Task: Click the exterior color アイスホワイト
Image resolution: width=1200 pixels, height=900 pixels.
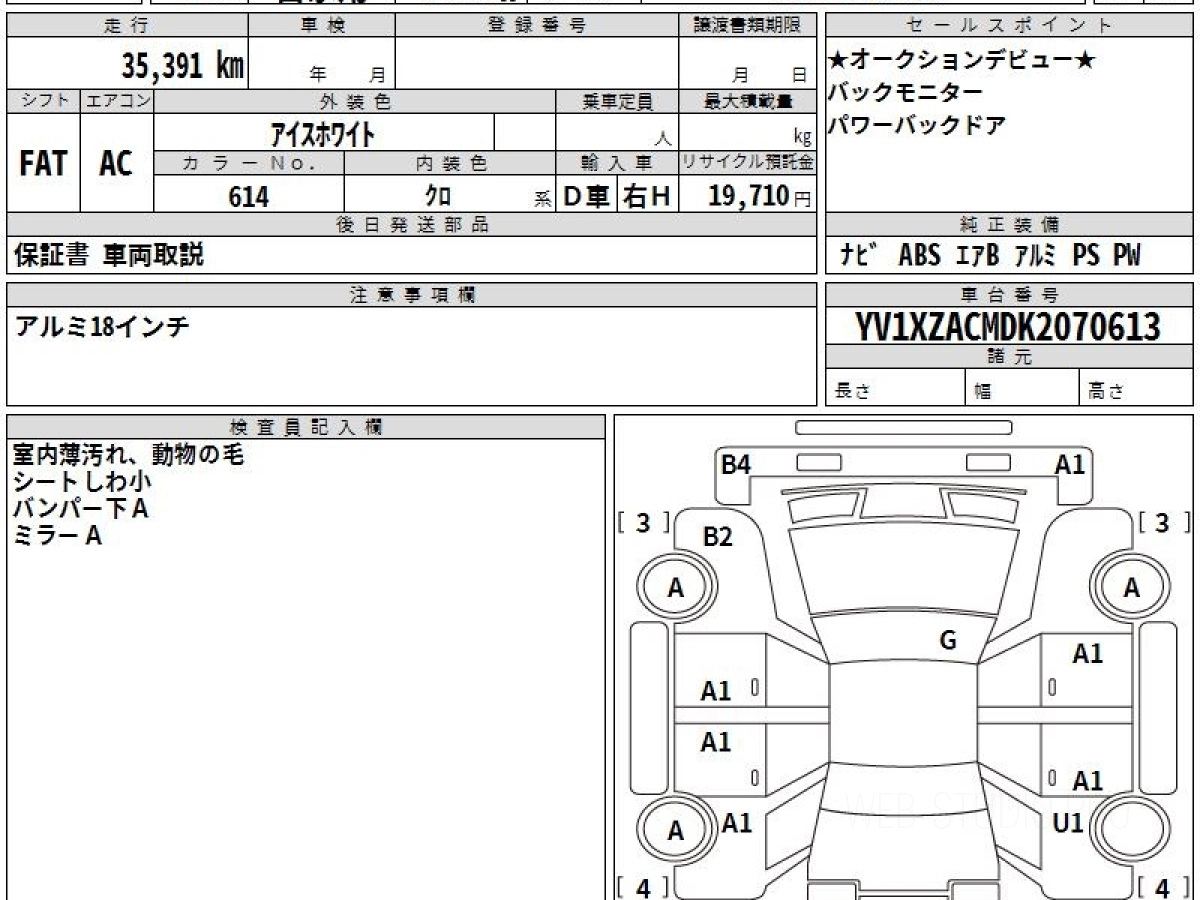Action: point(323,133)
